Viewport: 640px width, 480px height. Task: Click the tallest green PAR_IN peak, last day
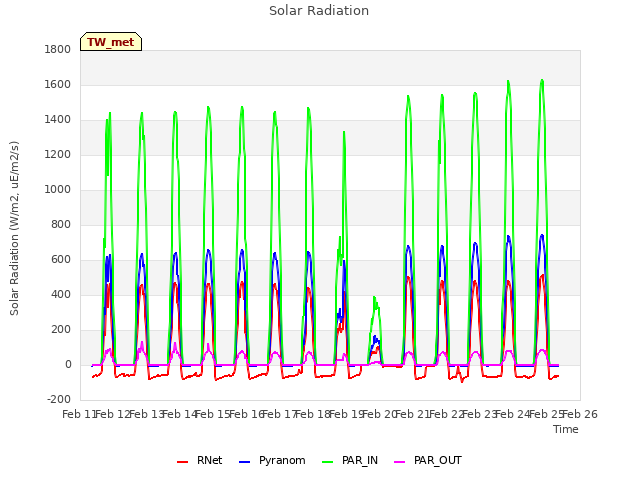click(542, 80)
